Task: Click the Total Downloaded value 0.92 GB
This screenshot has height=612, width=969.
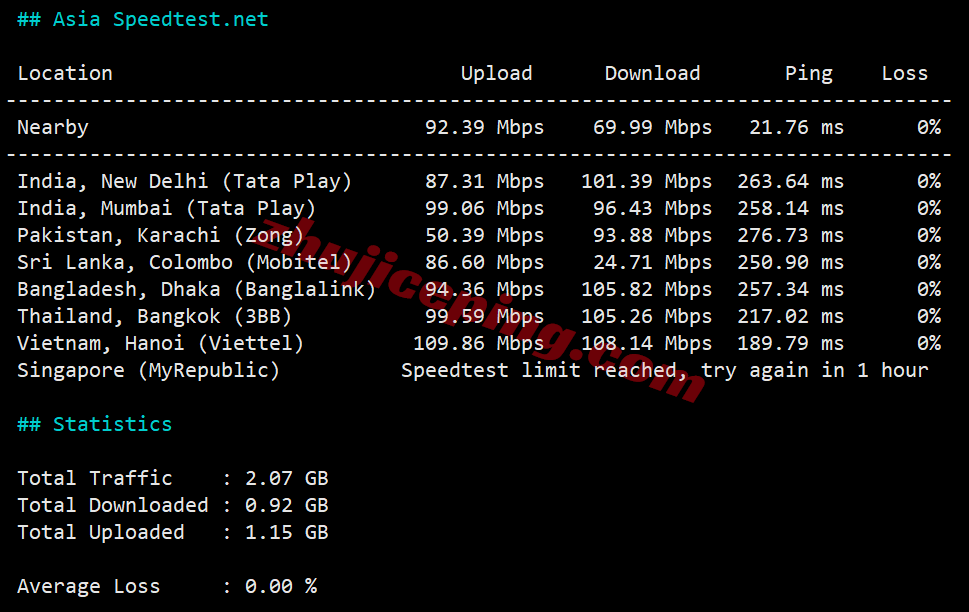Action: tap(287, 505)
